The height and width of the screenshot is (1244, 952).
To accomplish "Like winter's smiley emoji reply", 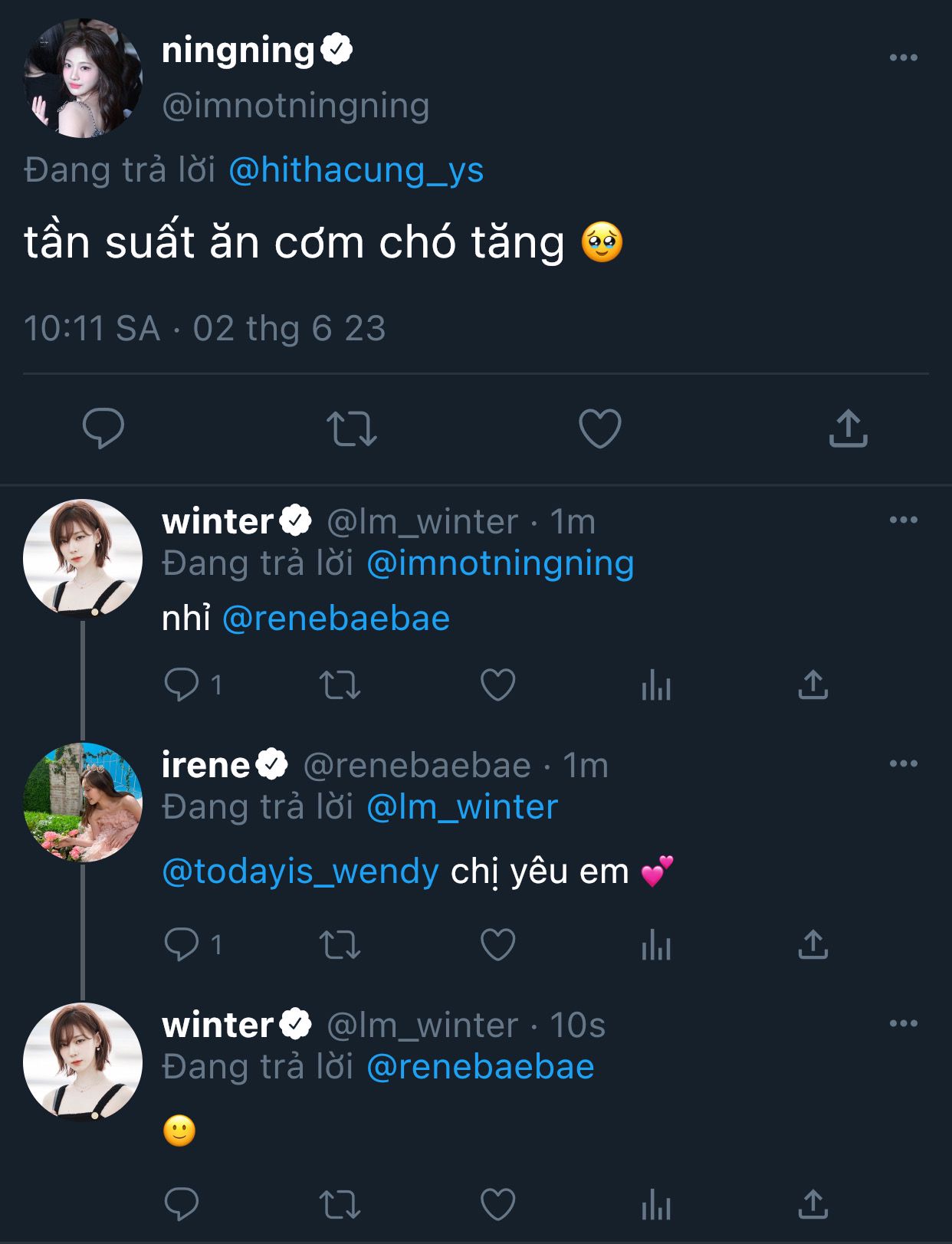I will pos(497,1204).
